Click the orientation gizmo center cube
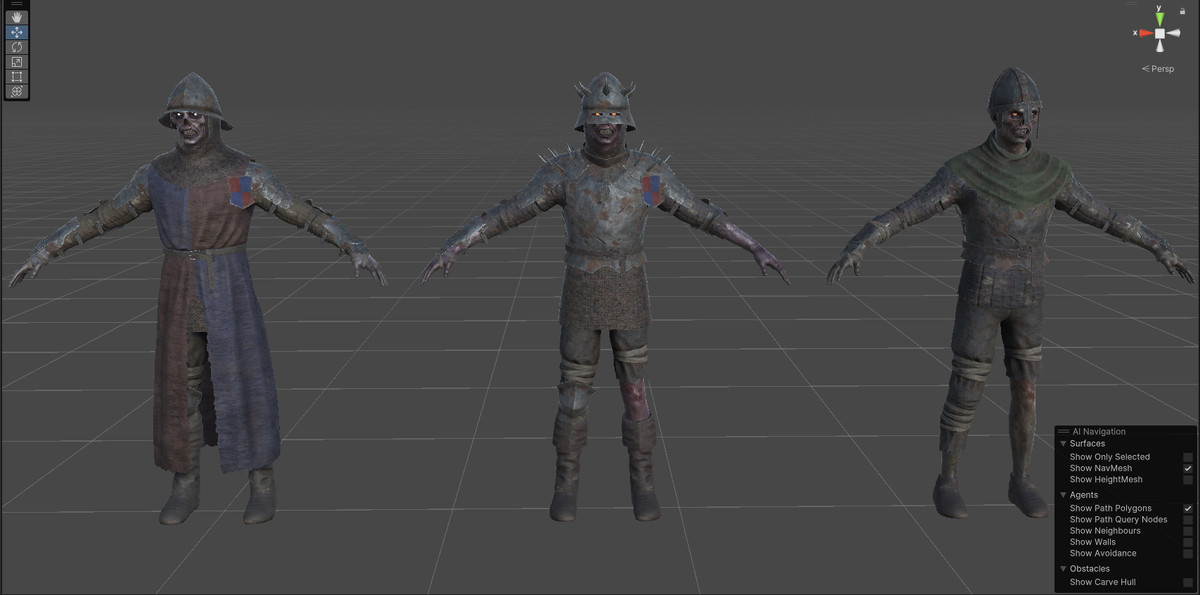The width and height of the screenshot is (1200, 595). 1160,33
